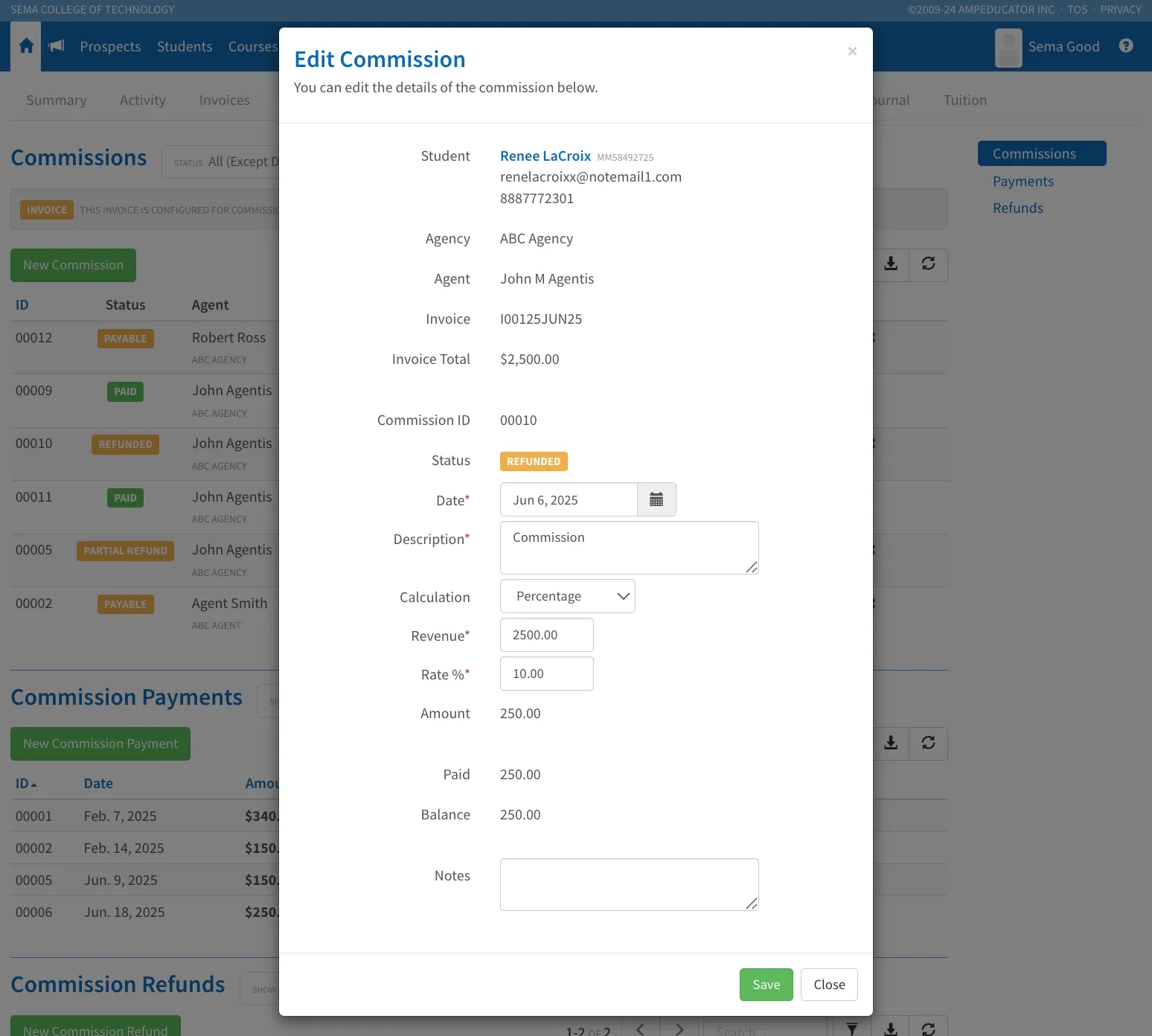Viewport: 1152px width, 1036px height.
Task: Open the help question mark icon
Action: [1126, 46]
